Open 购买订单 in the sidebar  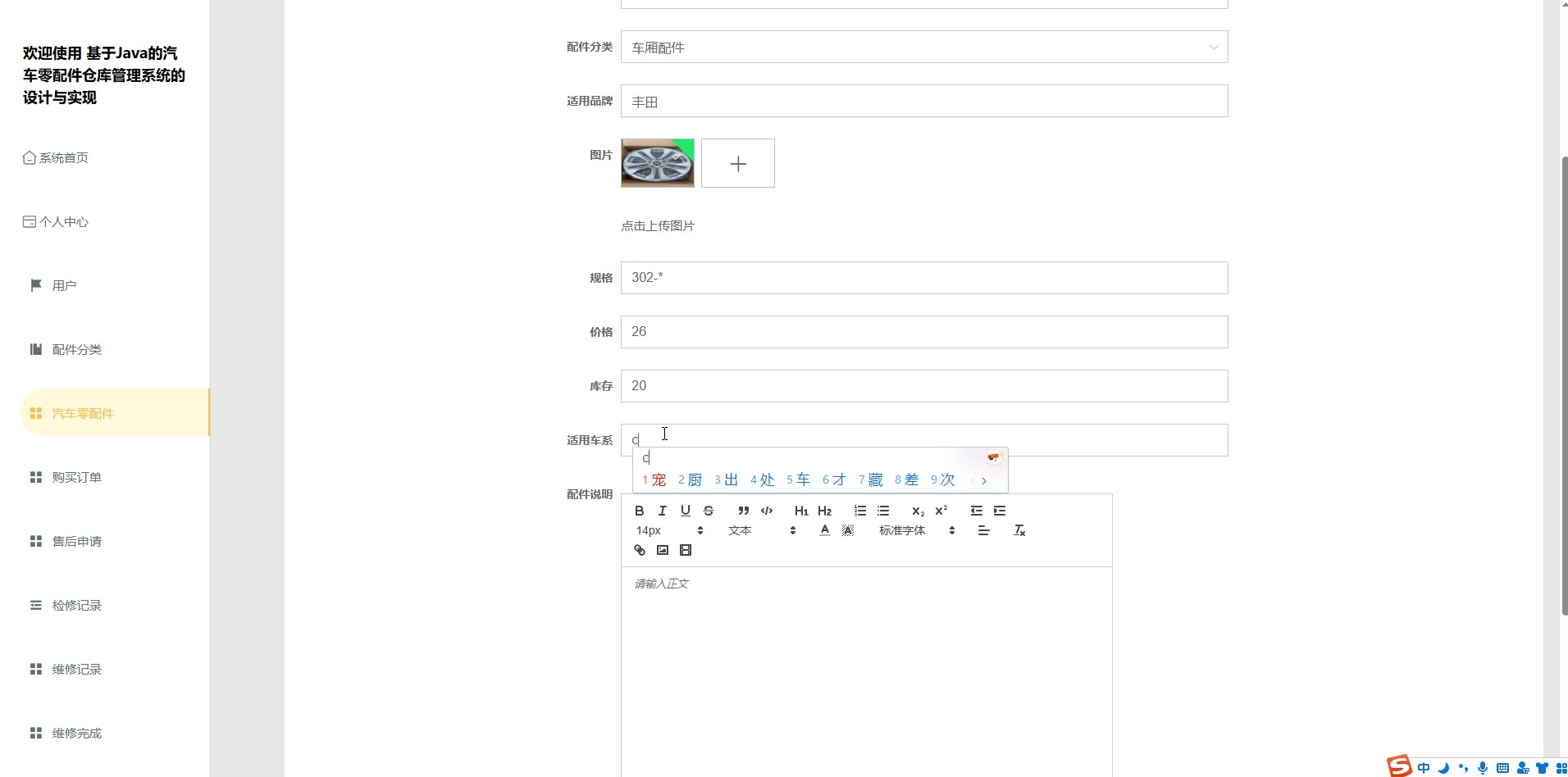[x=66, y=477]
